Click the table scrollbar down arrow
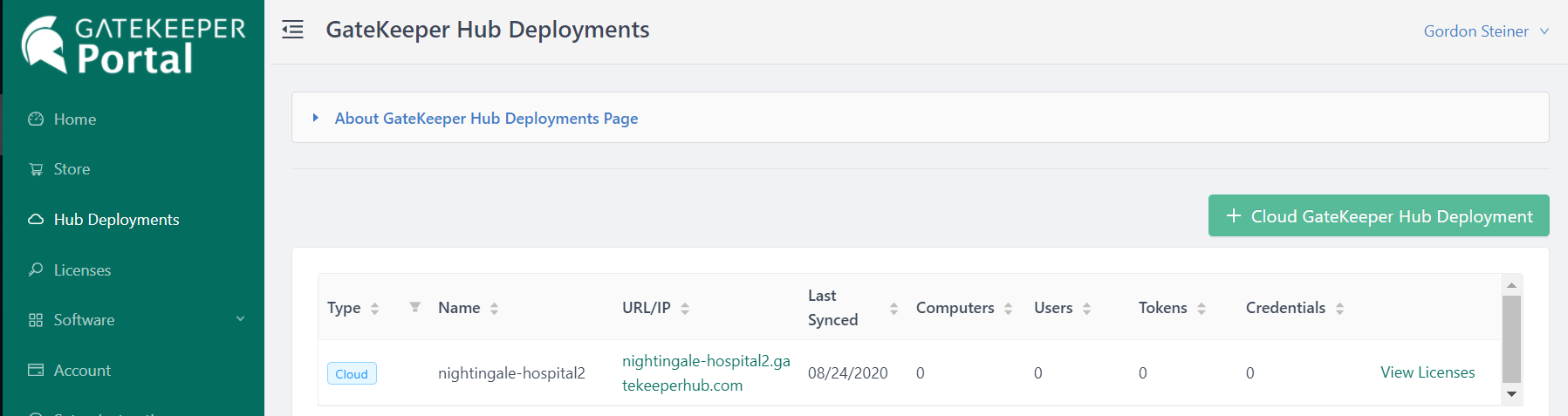 tap(1512, 394)
